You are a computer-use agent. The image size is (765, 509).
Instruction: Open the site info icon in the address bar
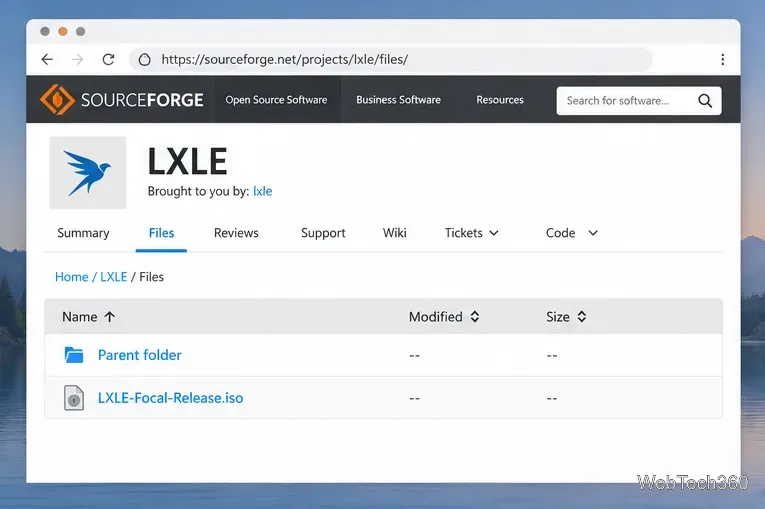coord(144,60)
